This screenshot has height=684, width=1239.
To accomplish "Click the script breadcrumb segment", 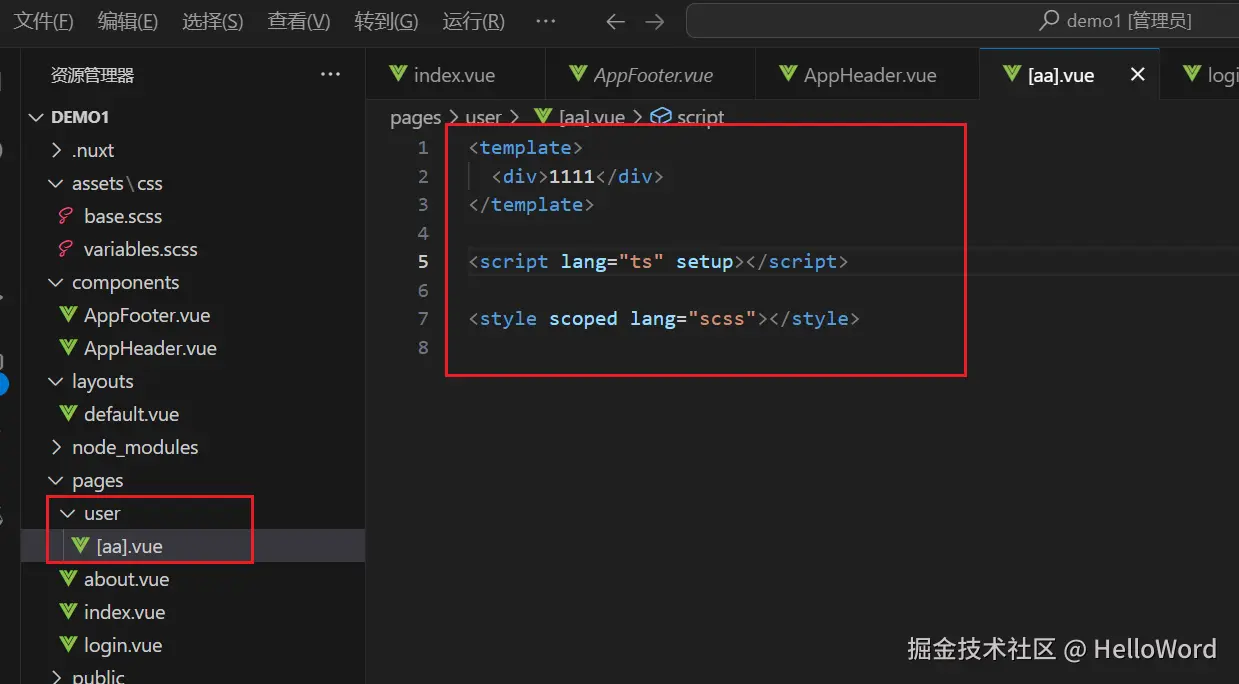I will tap(700, 117).
